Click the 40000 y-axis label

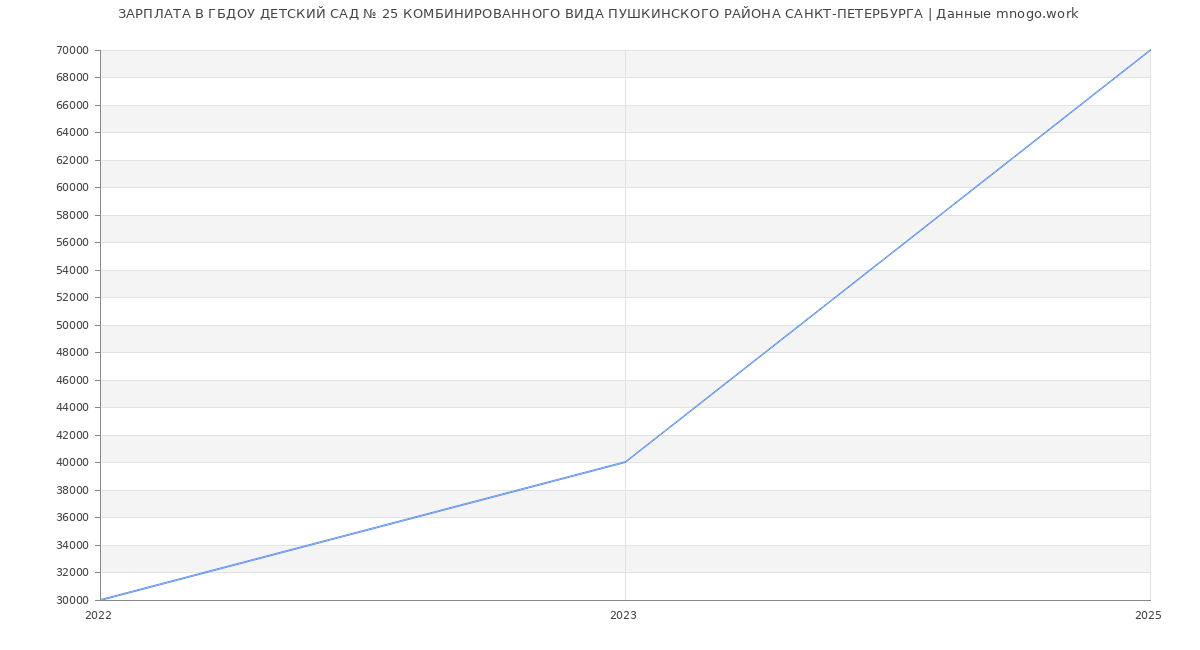tap(73, 462)
